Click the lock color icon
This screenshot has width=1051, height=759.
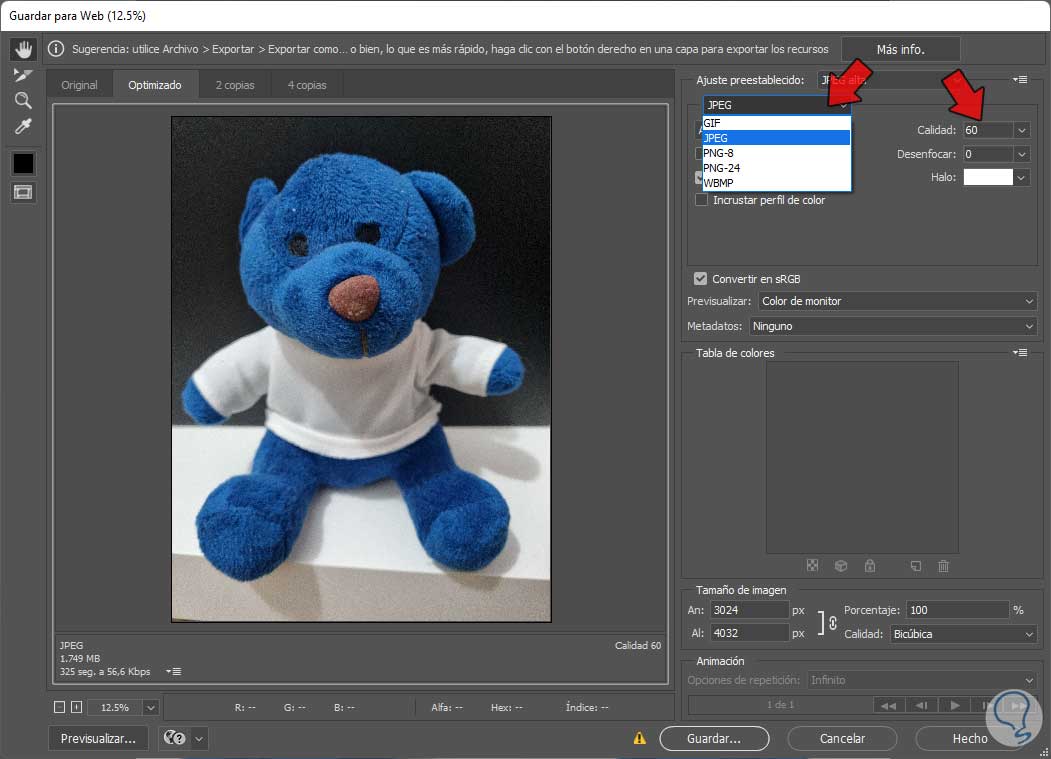click(x=870, y=565)
